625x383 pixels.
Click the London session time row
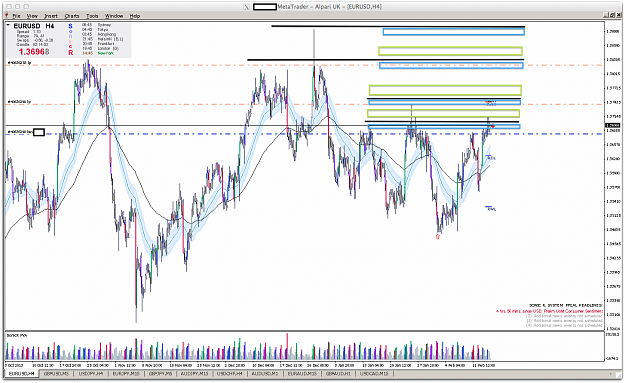click(100, 49)
